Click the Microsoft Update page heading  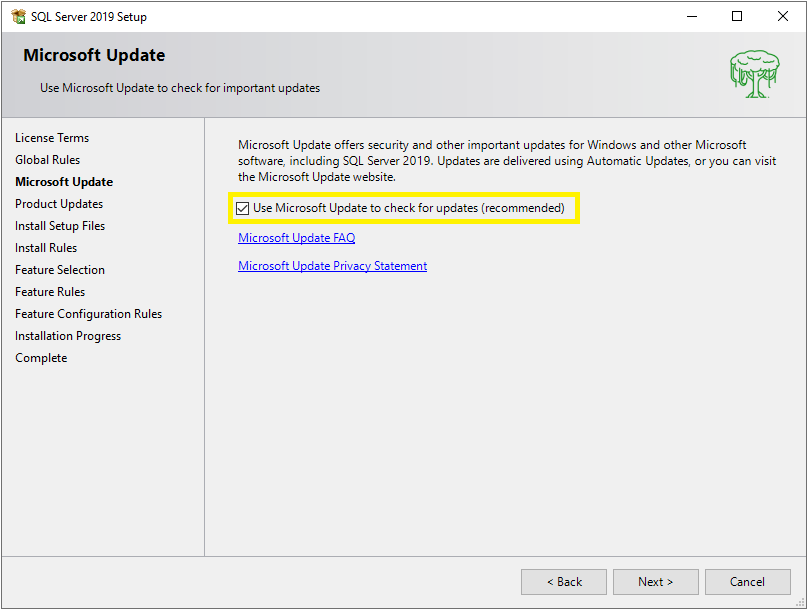94,55
